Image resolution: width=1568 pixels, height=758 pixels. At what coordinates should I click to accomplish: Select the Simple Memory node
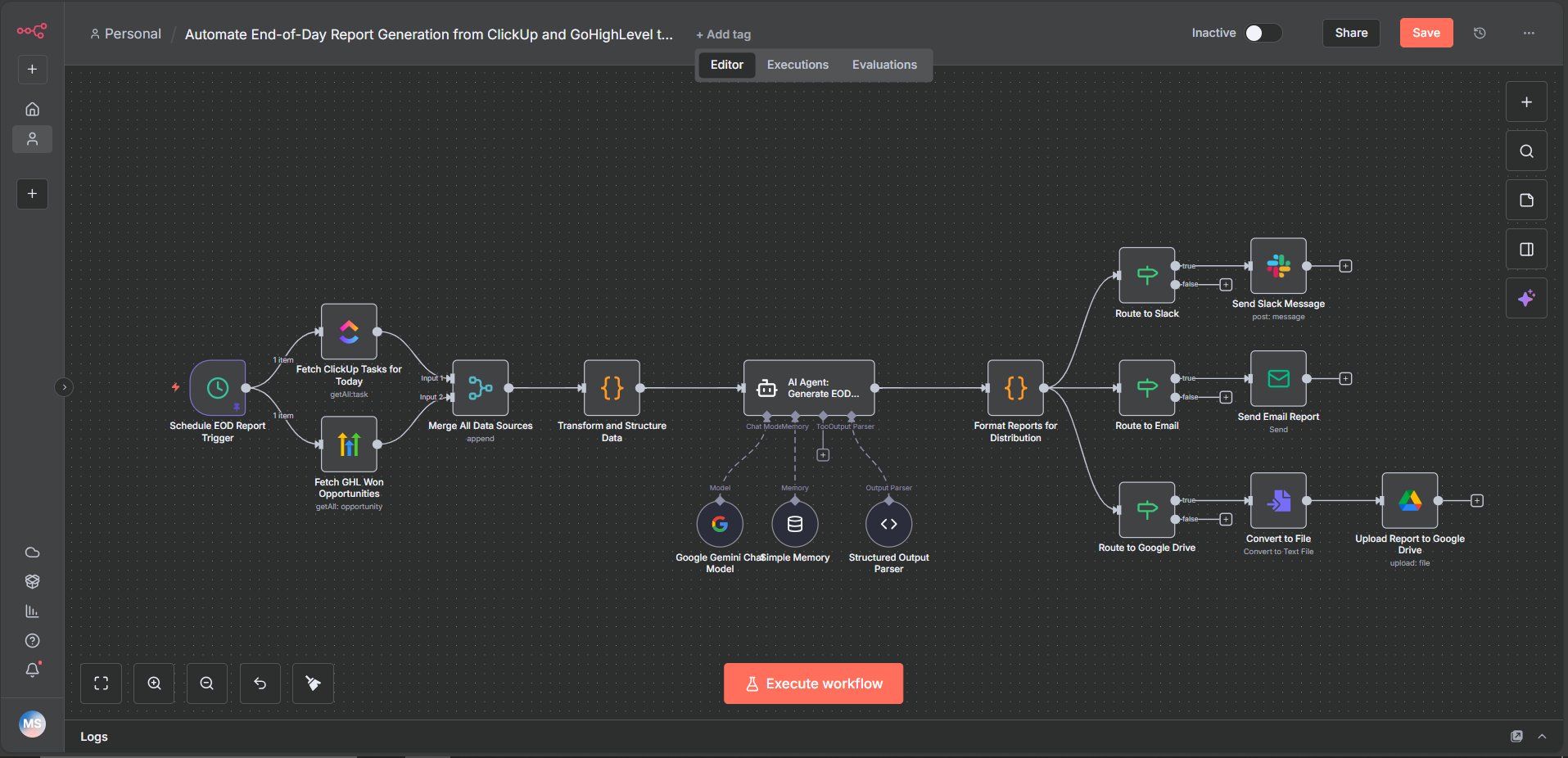tap(795, 524)
